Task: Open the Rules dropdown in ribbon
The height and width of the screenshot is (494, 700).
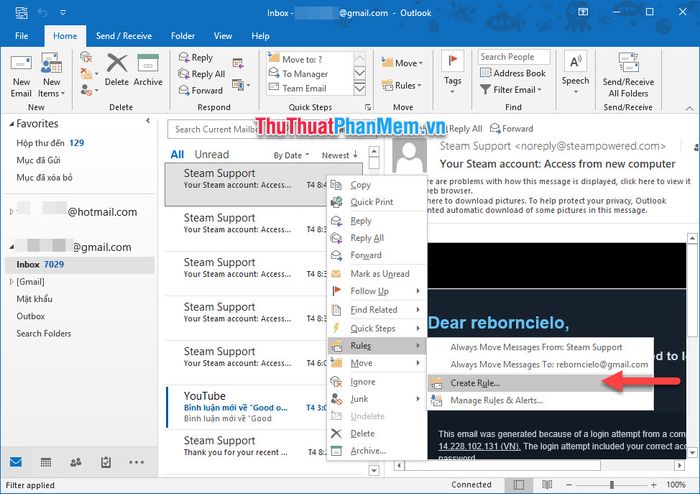Action: 402,85
